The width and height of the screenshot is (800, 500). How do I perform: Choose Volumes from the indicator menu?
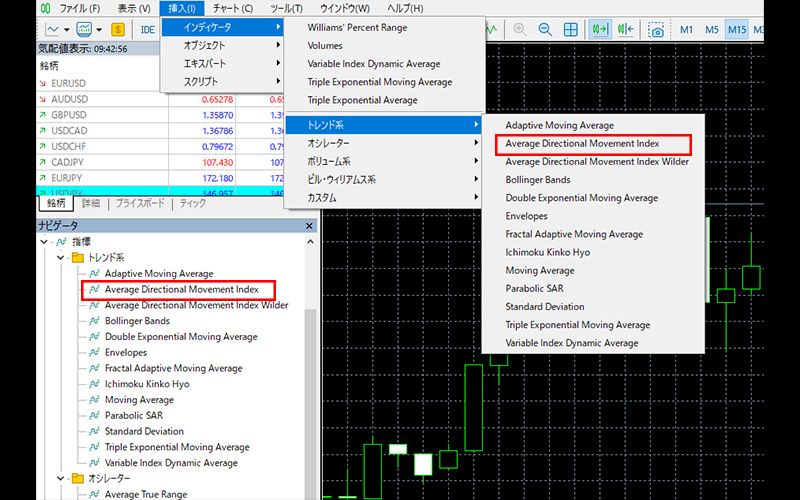click(x=325, y=45)
